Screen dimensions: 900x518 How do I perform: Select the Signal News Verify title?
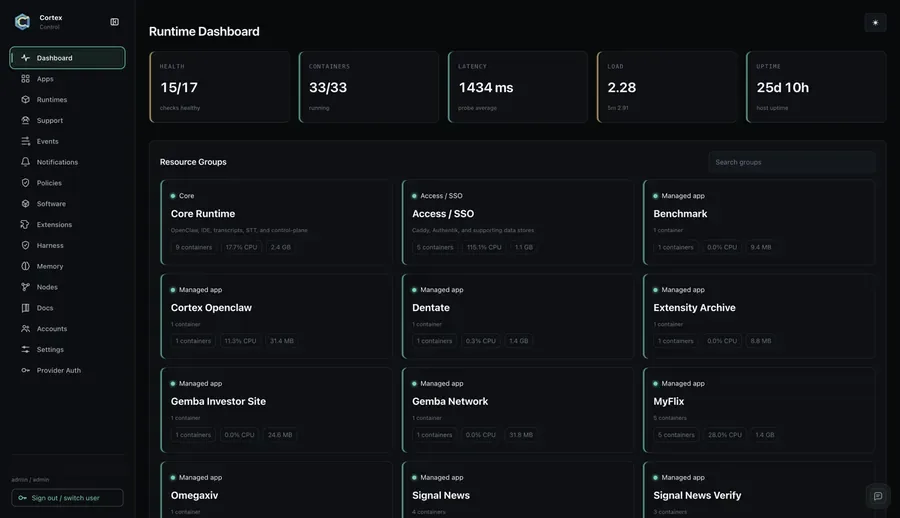[x=697, y=496]
